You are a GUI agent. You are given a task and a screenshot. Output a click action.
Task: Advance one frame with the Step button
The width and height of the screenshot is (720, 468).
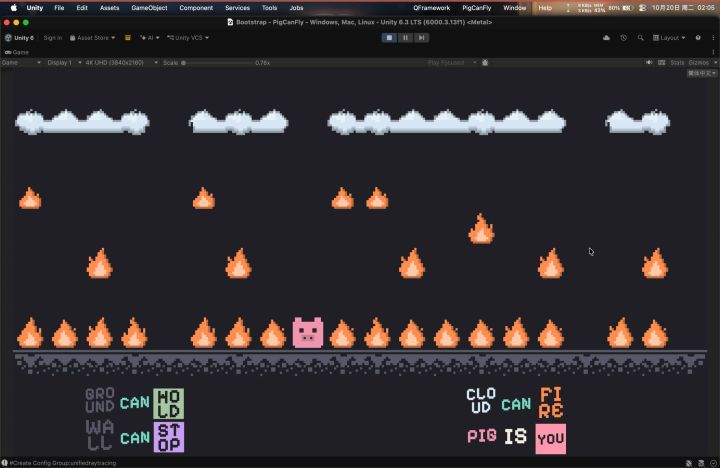[x=421, y=38]
